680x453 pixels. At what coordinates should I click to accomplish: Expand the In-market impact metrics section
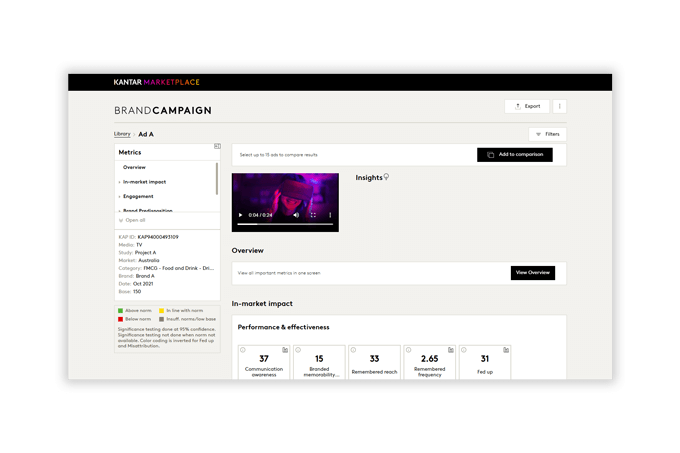tap(145, 182)
